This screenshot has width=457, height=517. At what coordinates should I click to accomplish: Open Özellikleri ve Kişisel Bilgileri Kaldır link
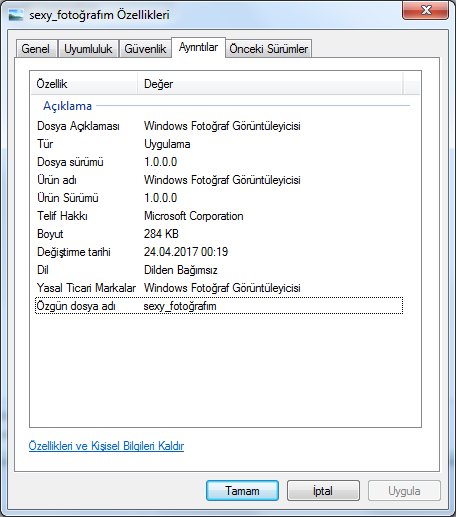pyautogui.click(x=106, y=446)
